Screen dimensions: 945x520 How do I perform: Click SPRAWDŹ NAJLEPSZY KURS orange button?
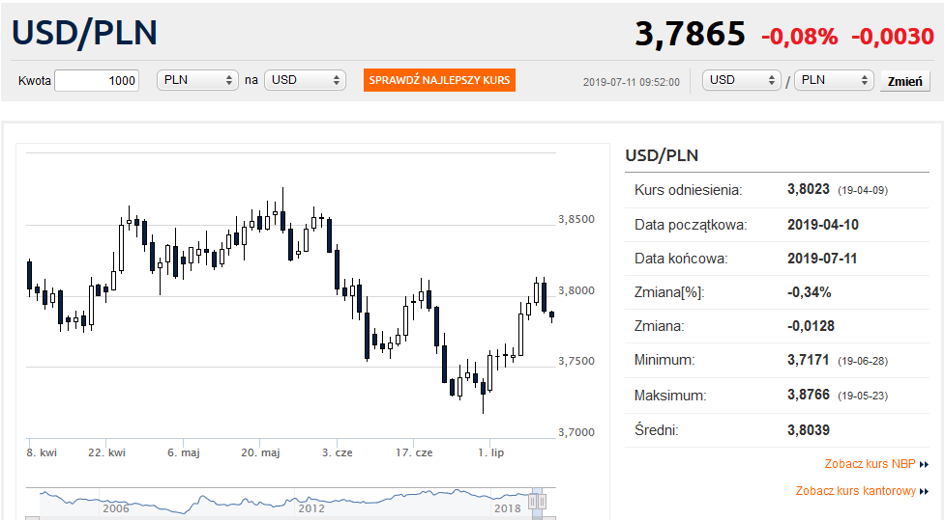click(439, 80)
